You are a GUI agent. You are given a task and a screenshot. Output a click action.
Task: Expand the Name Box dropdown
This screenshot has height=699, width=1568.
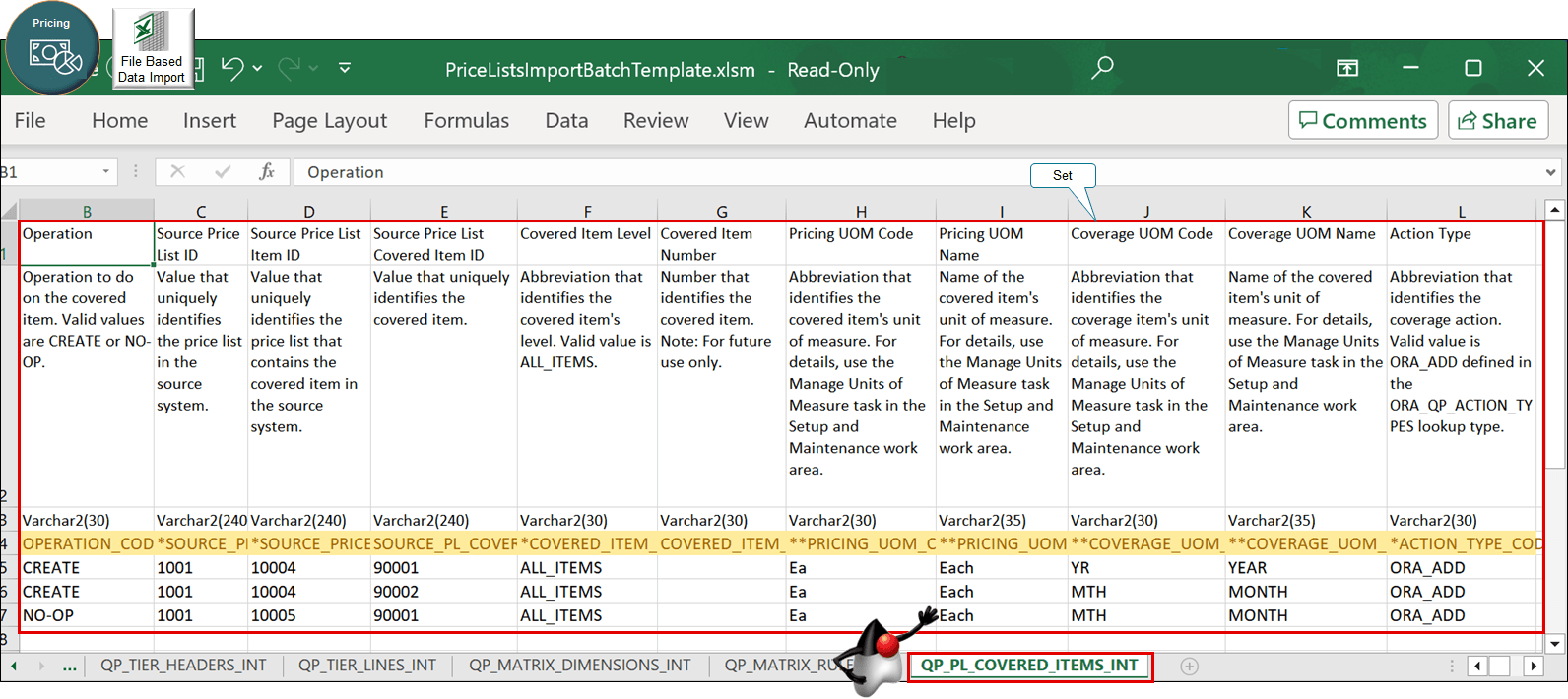pyautogui.click(x=105, y=172)
